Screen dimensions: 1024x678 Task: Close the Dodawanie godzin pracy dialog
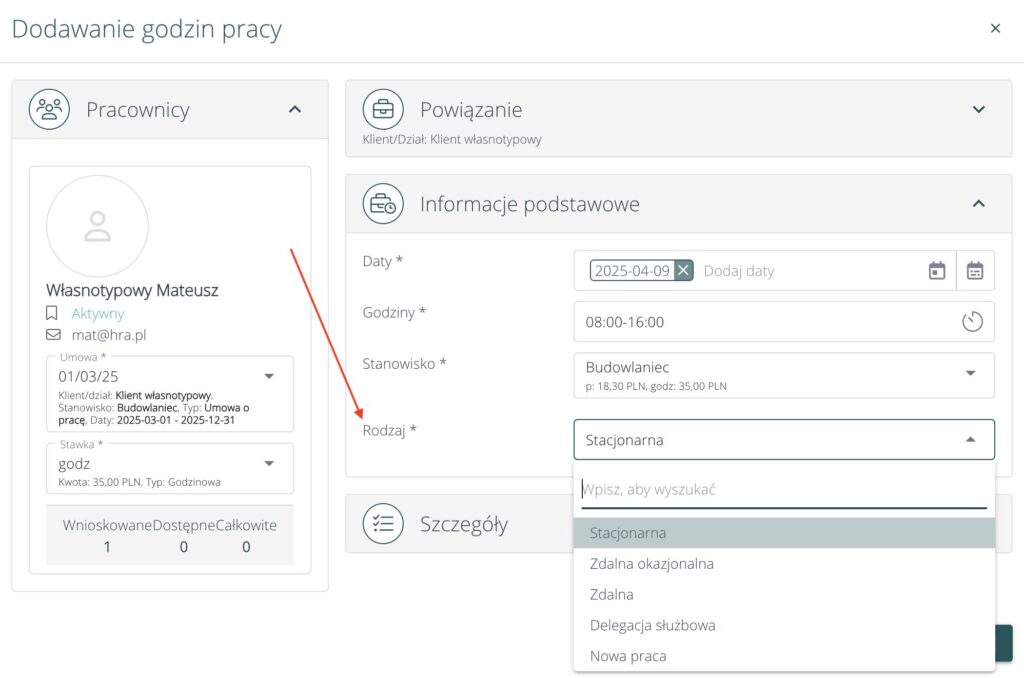point(995,29)
